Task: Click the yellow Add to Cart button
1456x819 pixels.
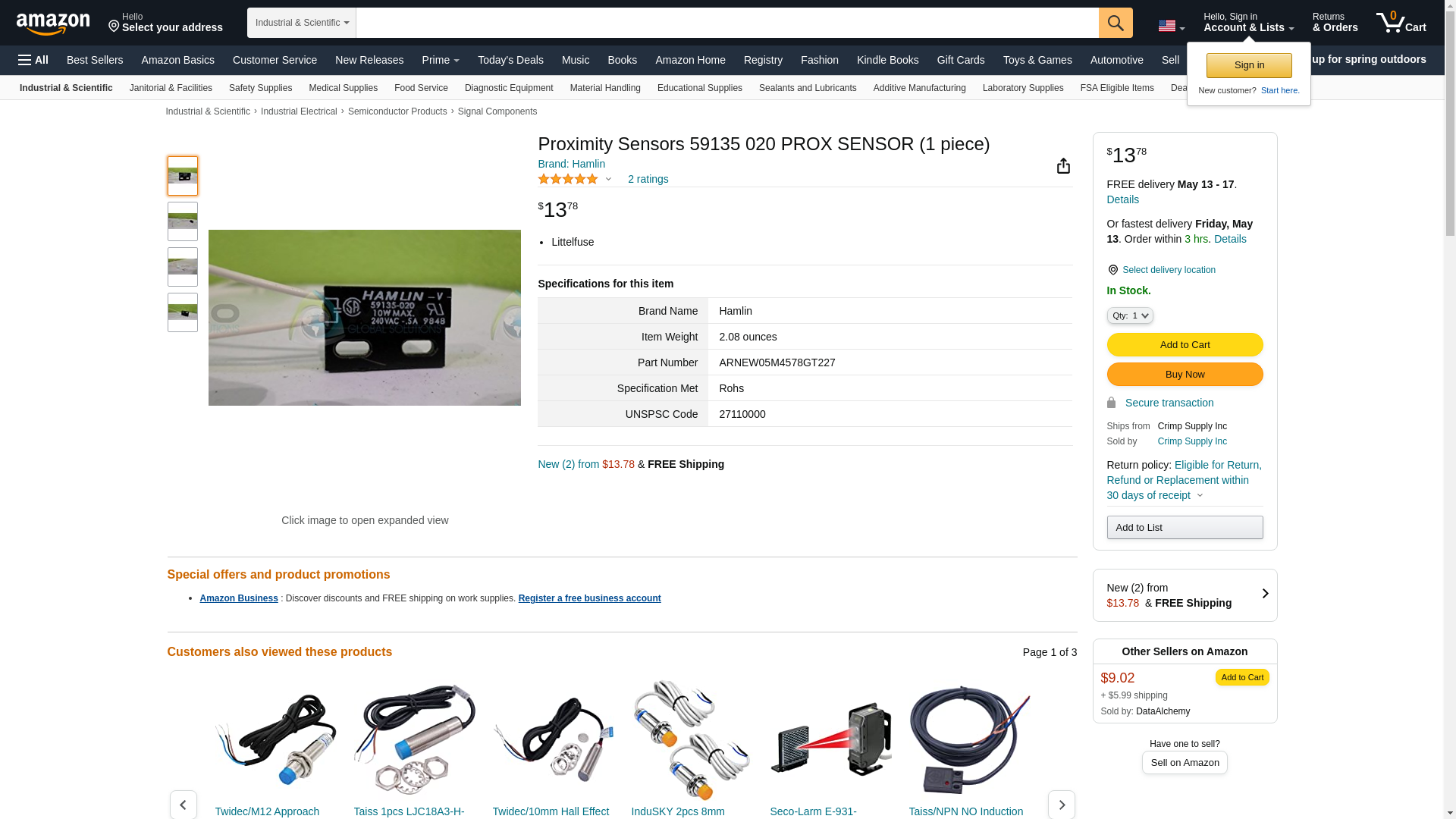Action: (1185, 345)
